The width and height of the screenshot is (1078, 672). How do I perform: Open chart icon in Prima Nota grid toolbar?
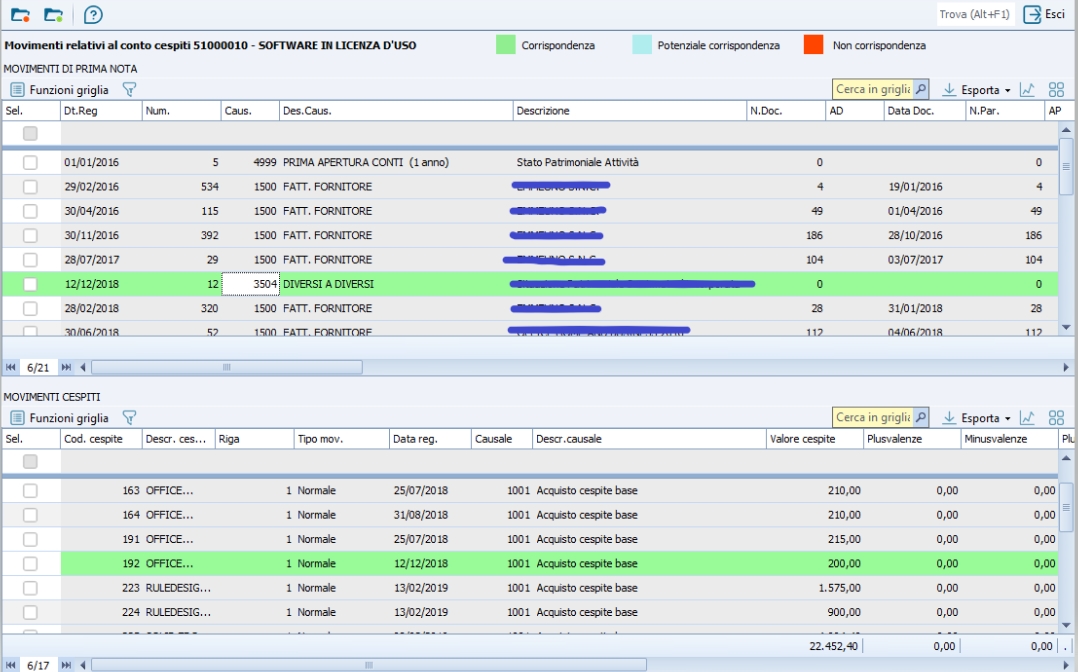click(x=1027, y=89)
